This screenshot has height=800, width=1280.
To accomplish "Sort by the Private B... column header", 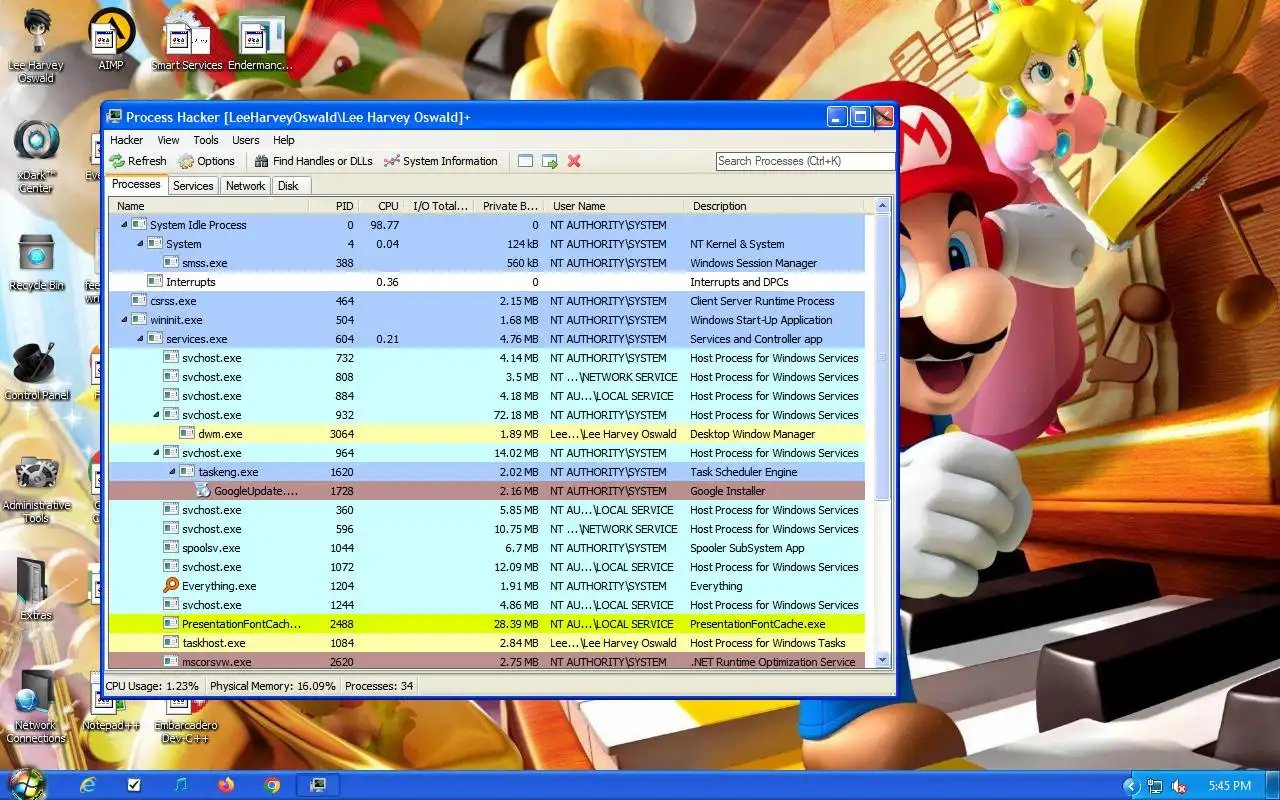I will [509, 206].
